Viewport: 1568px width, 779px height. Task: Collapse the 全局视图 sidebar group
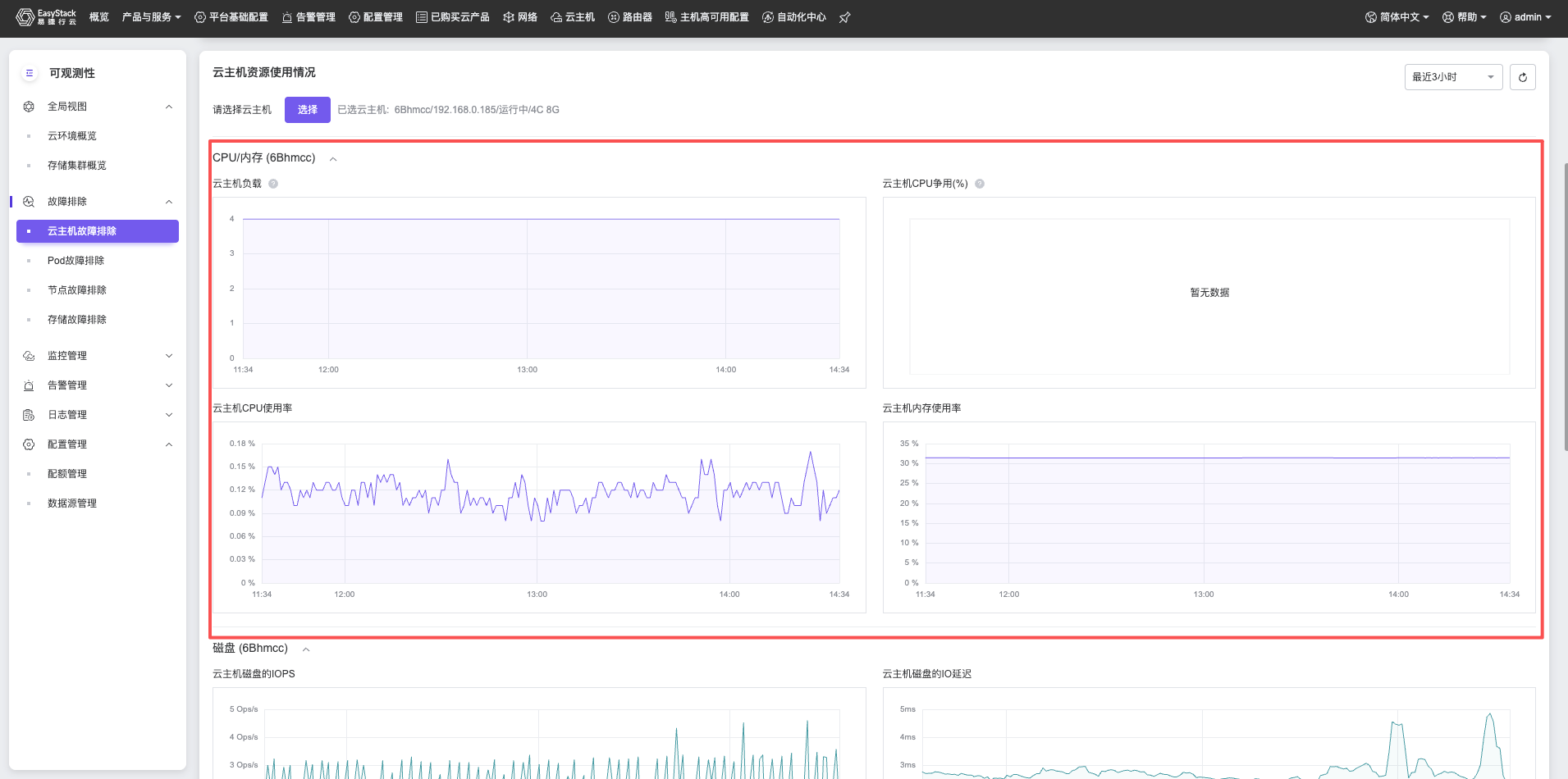[x=169, y=107]
